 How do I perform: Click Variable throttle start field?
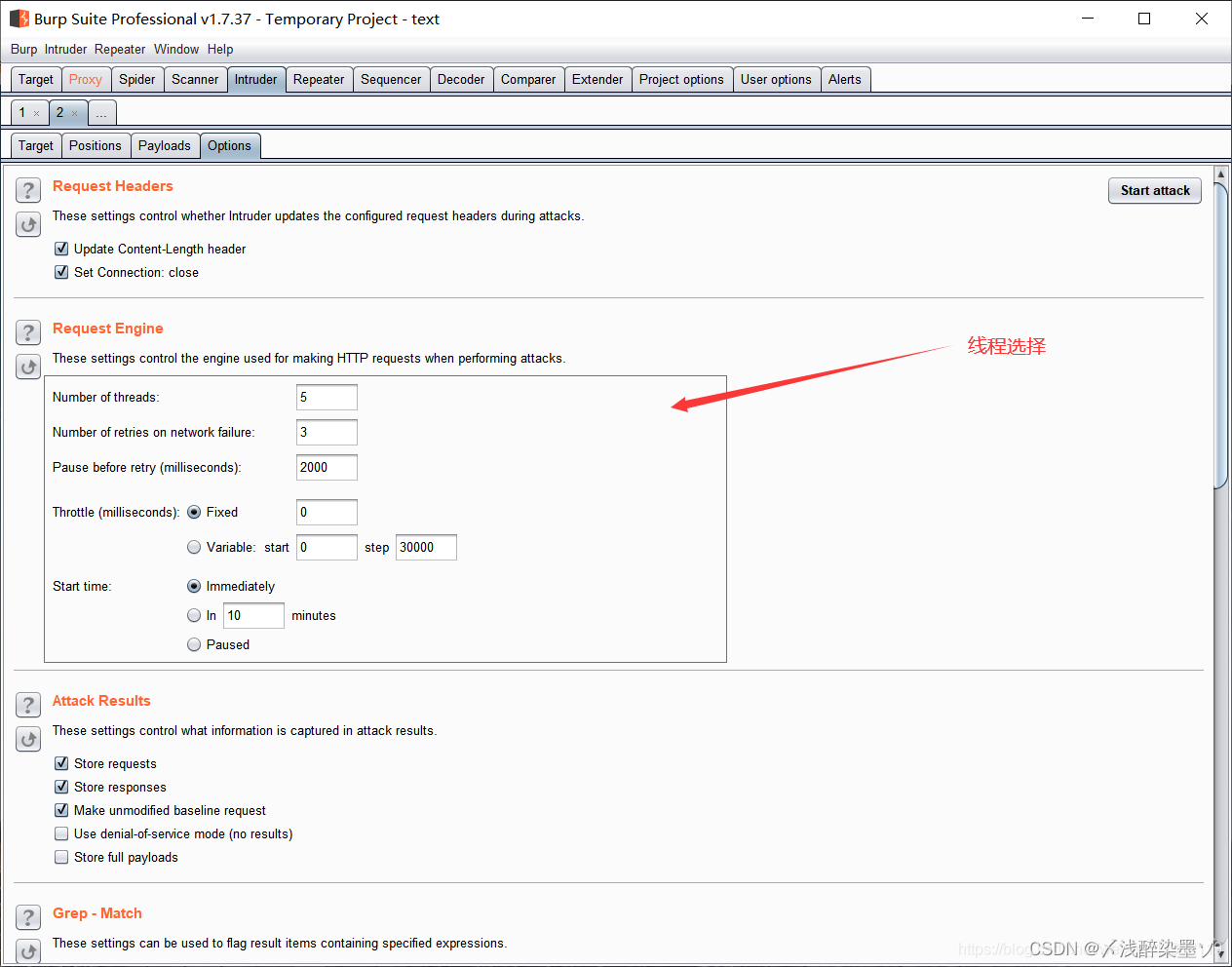(x=327, y=547)
